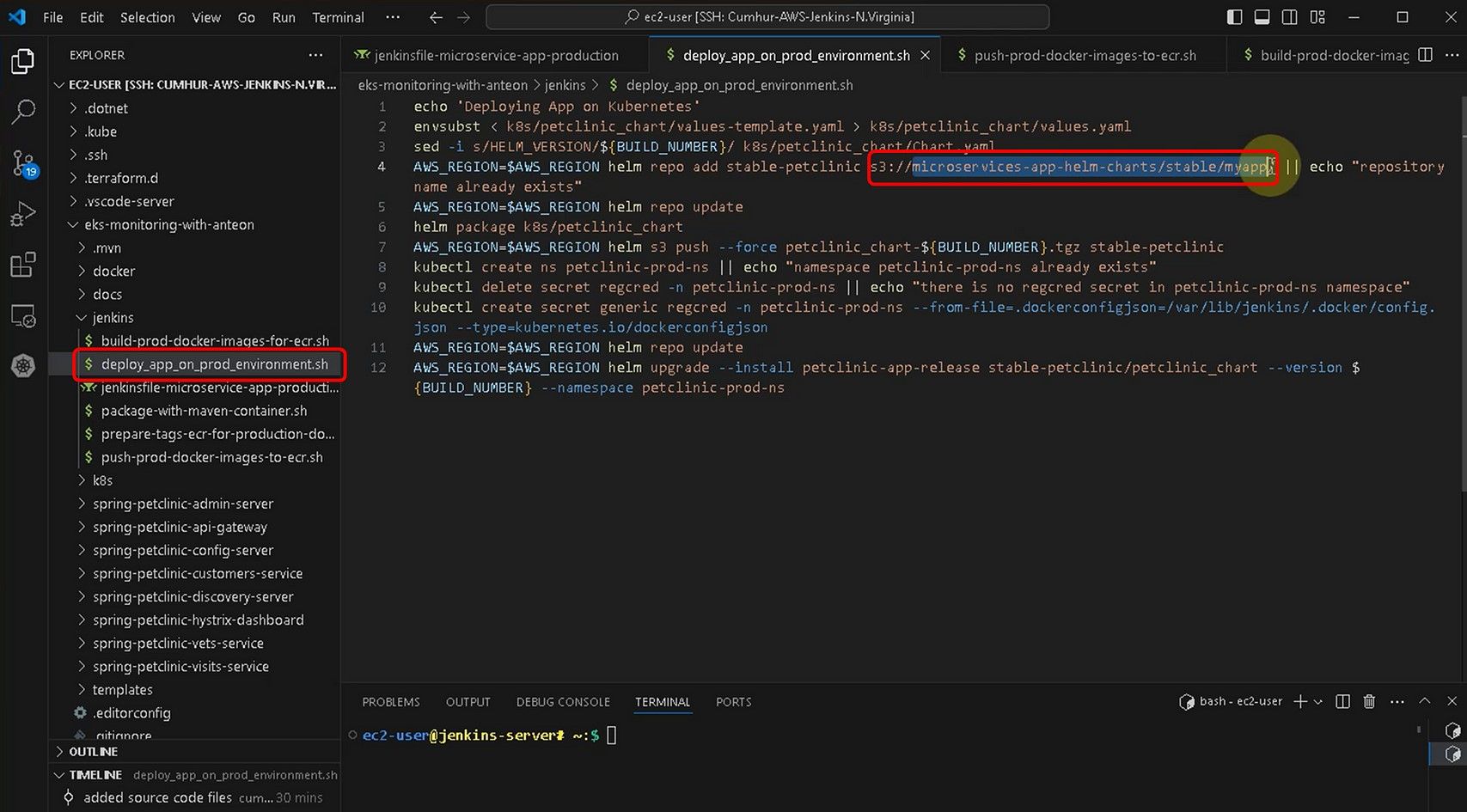Open Source Control view with 19 badge
Image resolution: width=1467 pixels, height=812 pixels.
coord(23,162)
